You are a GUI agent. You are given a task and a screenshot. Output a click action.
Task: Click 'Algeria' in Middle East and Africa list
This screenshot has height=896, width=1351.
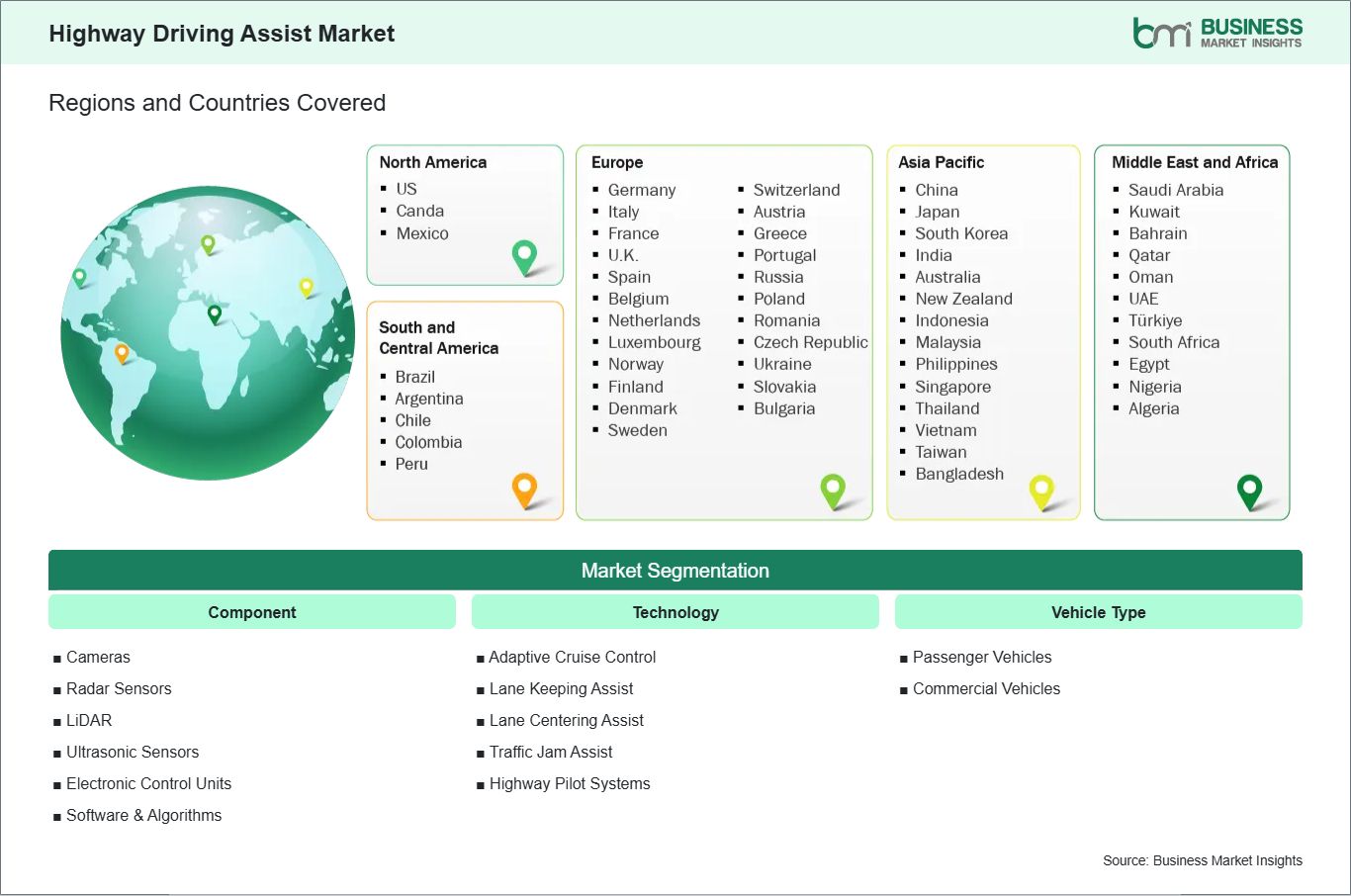1154,408
